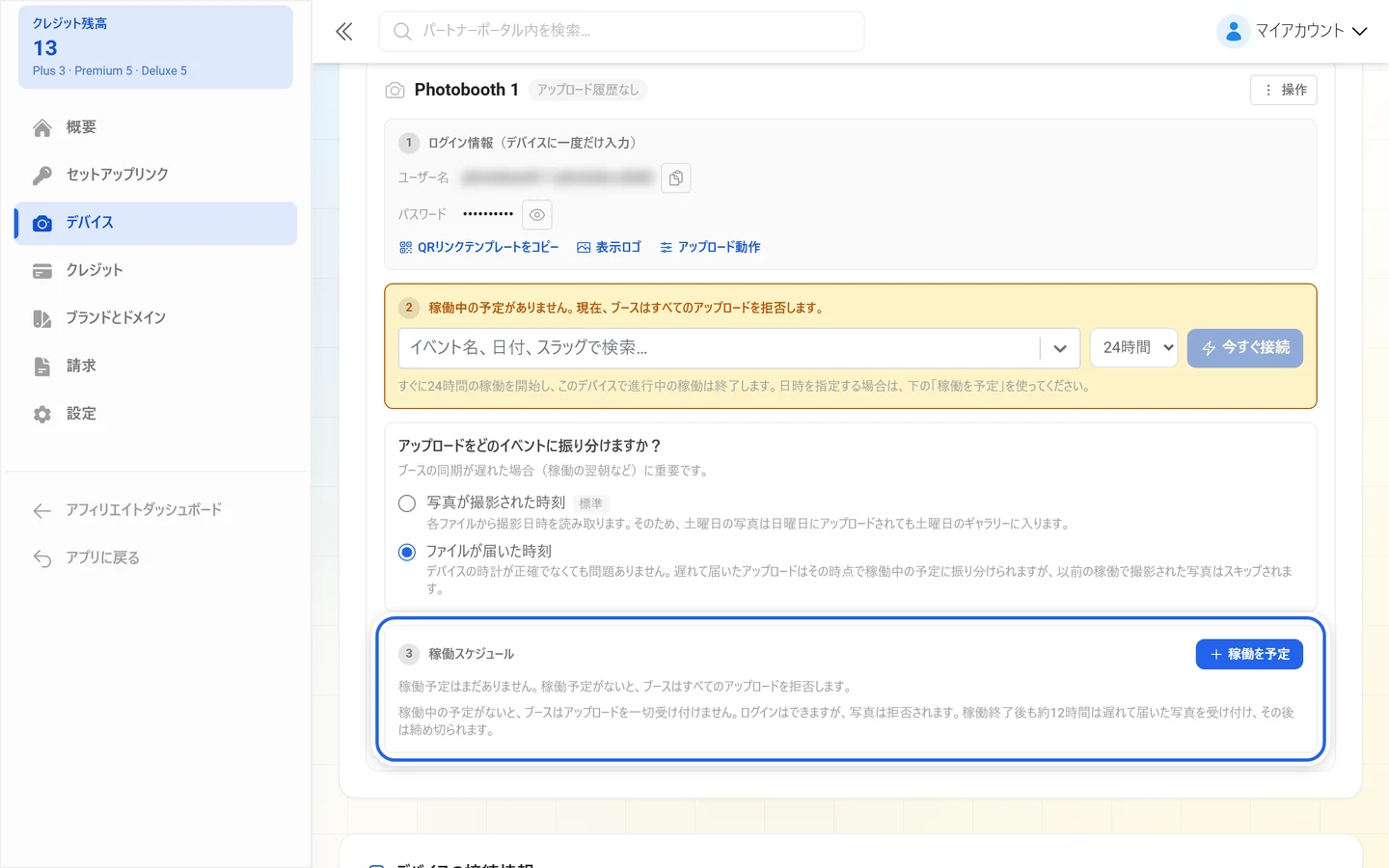1389x868 pixels.
Task: Reveal password with eye icon
Action: [x=537, y=214]
